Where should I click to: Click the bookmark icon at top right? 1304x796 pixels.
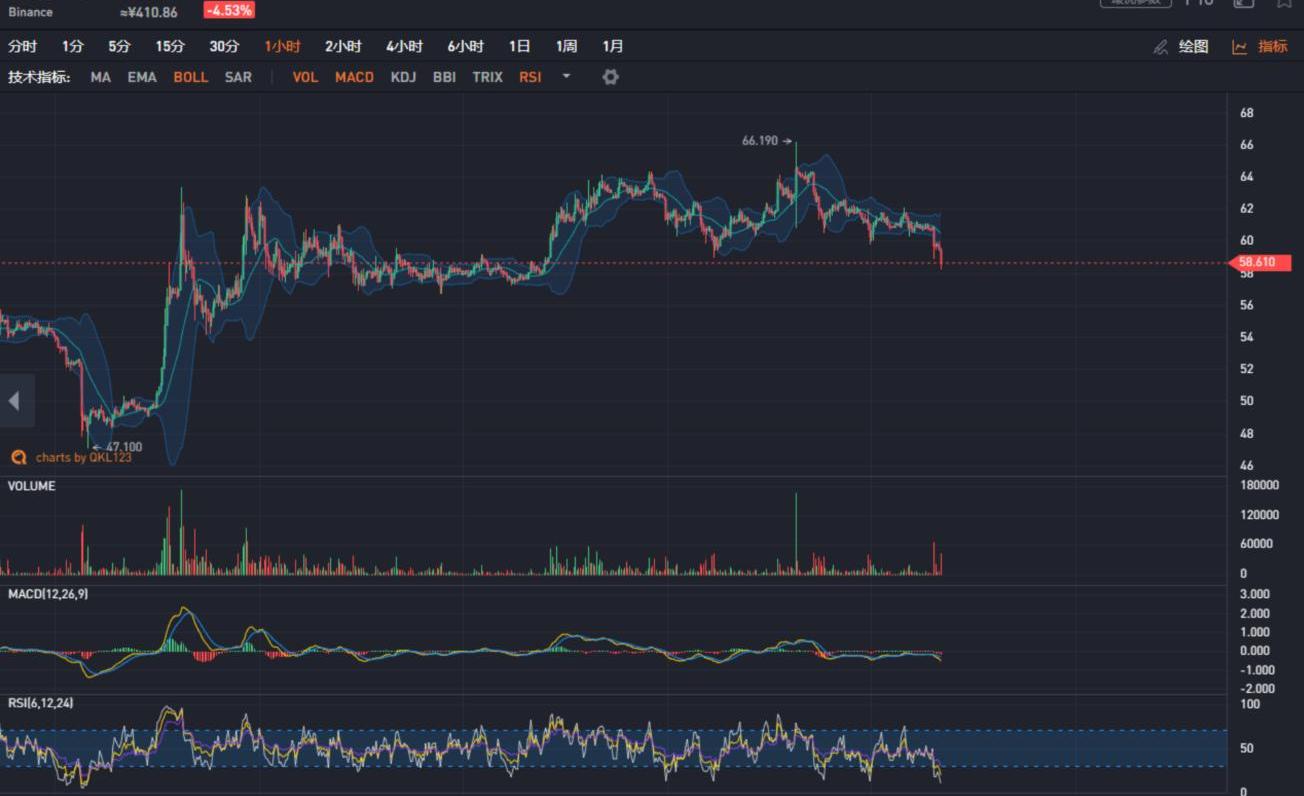(x=1284, y=4)
